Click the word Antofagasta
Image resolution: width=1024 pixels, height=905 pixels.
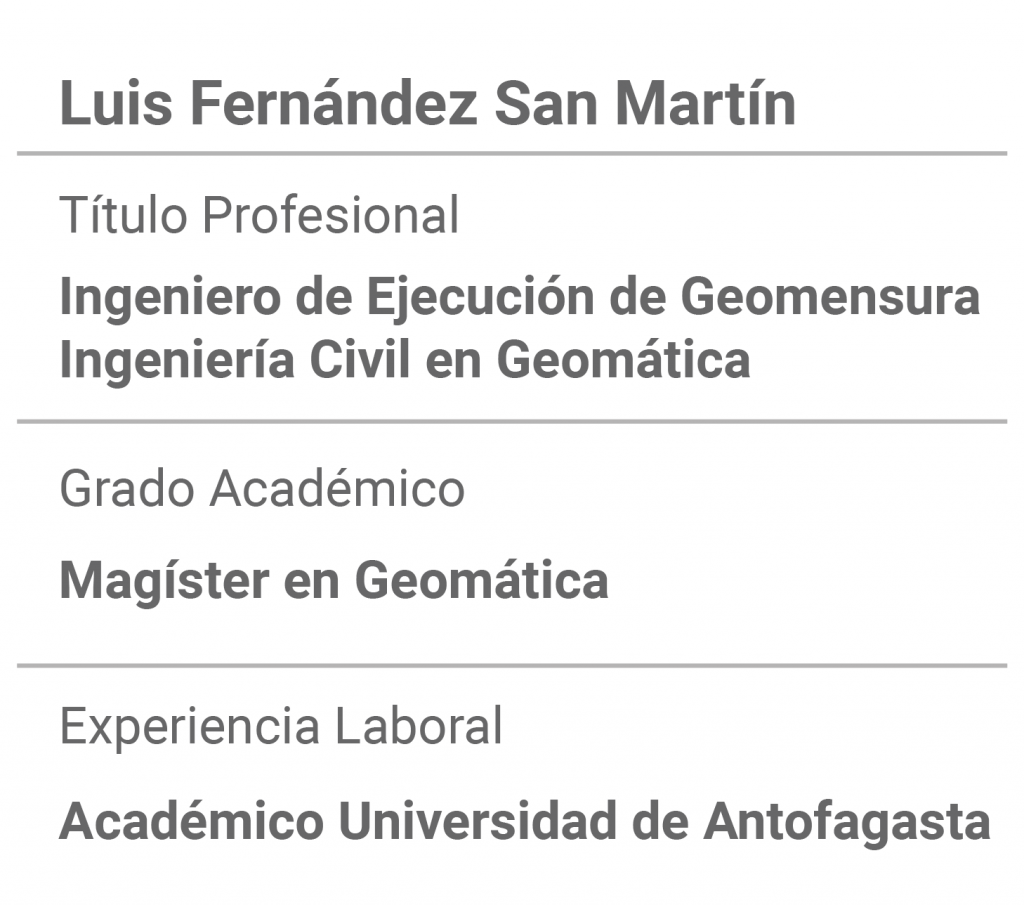[x=847, y=821]
